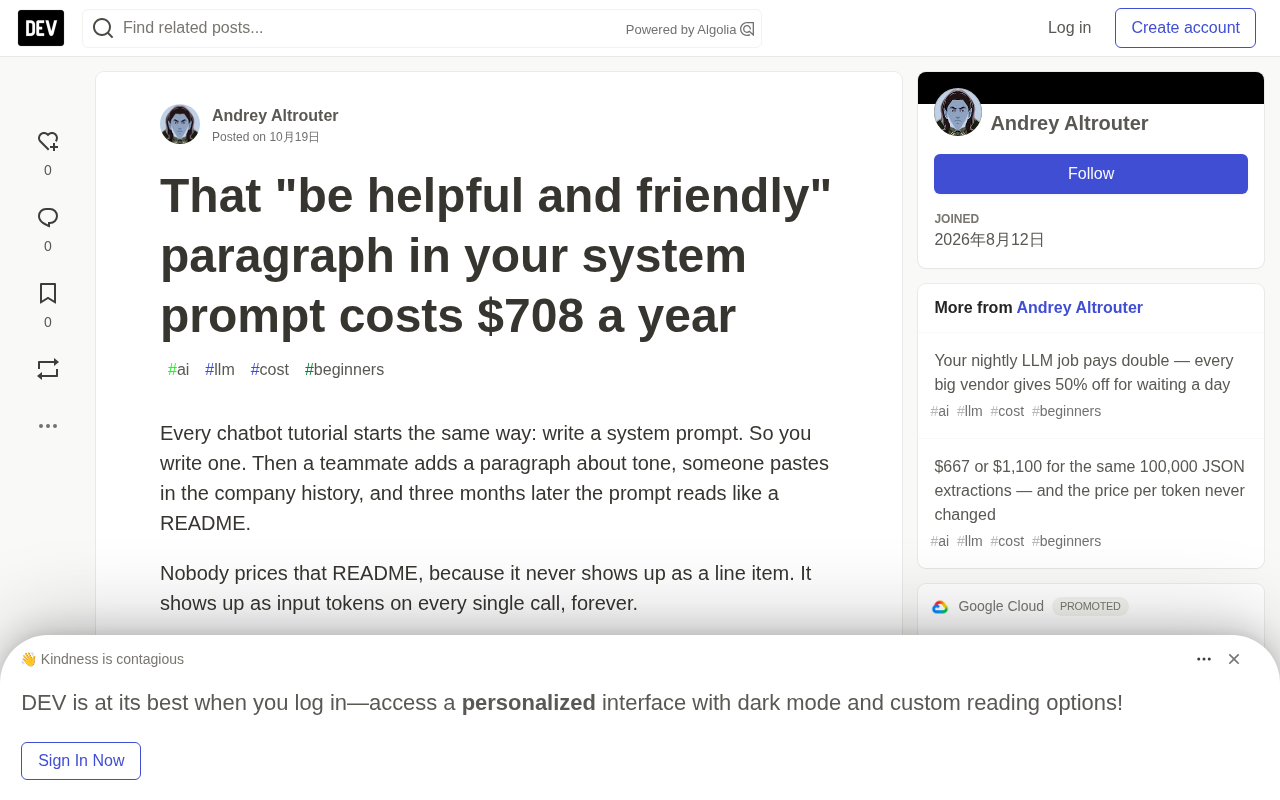Click the Sign In Now button

[x=81, y=761]
